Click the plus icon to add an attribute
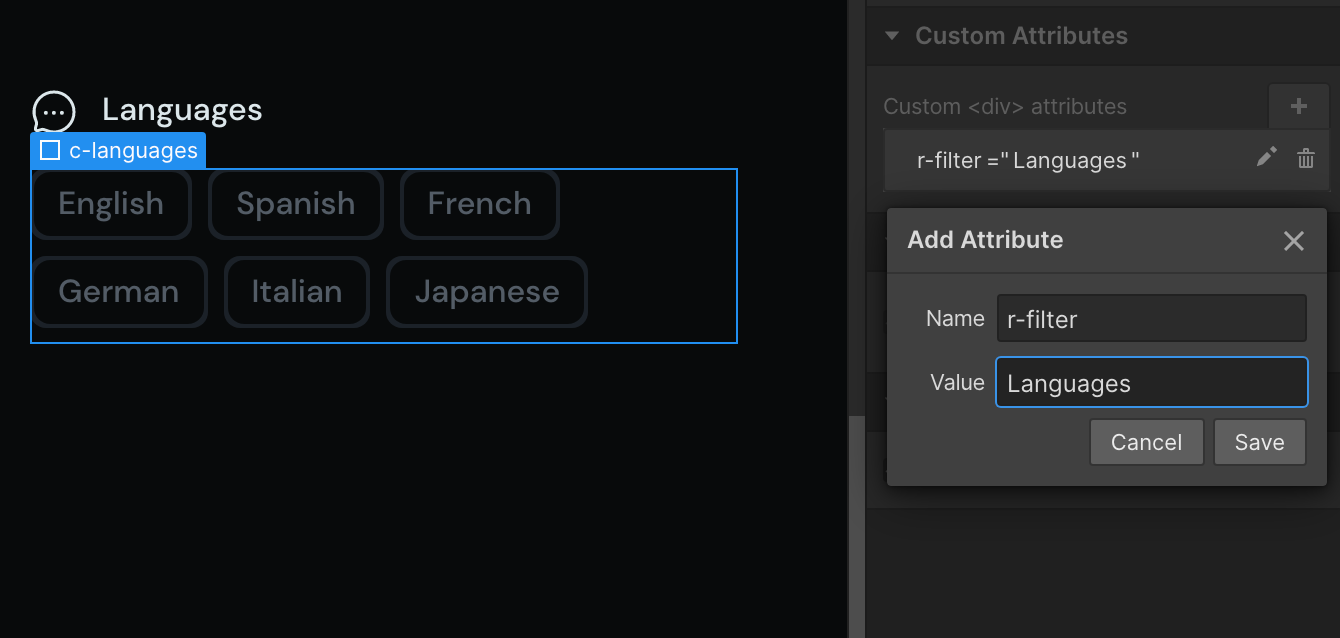The height and width of the screenshot is (638, 1340). pos(1298,106)
